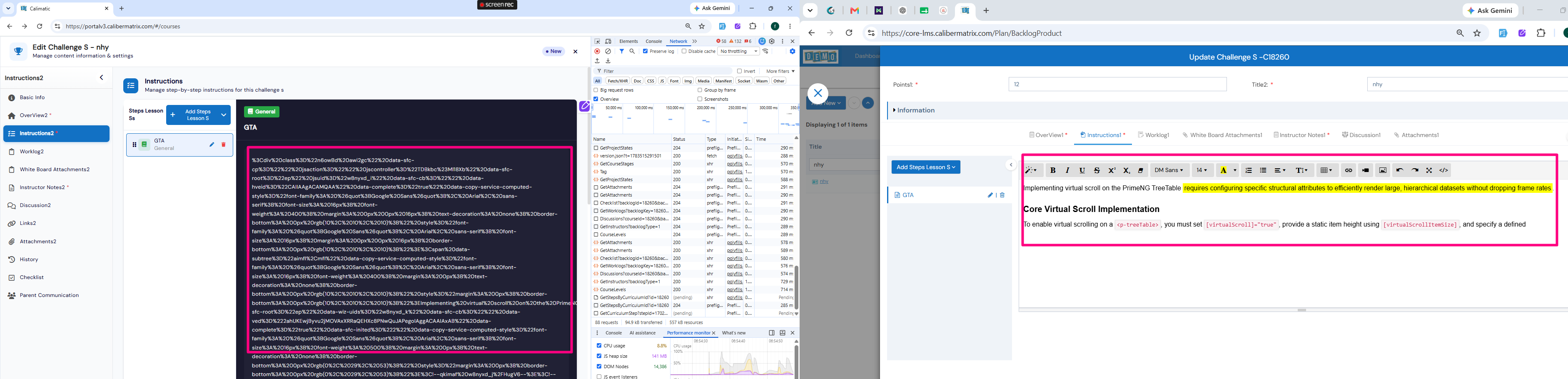Image resolution: width=1568 pixels, height=379 pixels.
Task: Open the Checklist sidebar item
Action: tap(32, 277)
